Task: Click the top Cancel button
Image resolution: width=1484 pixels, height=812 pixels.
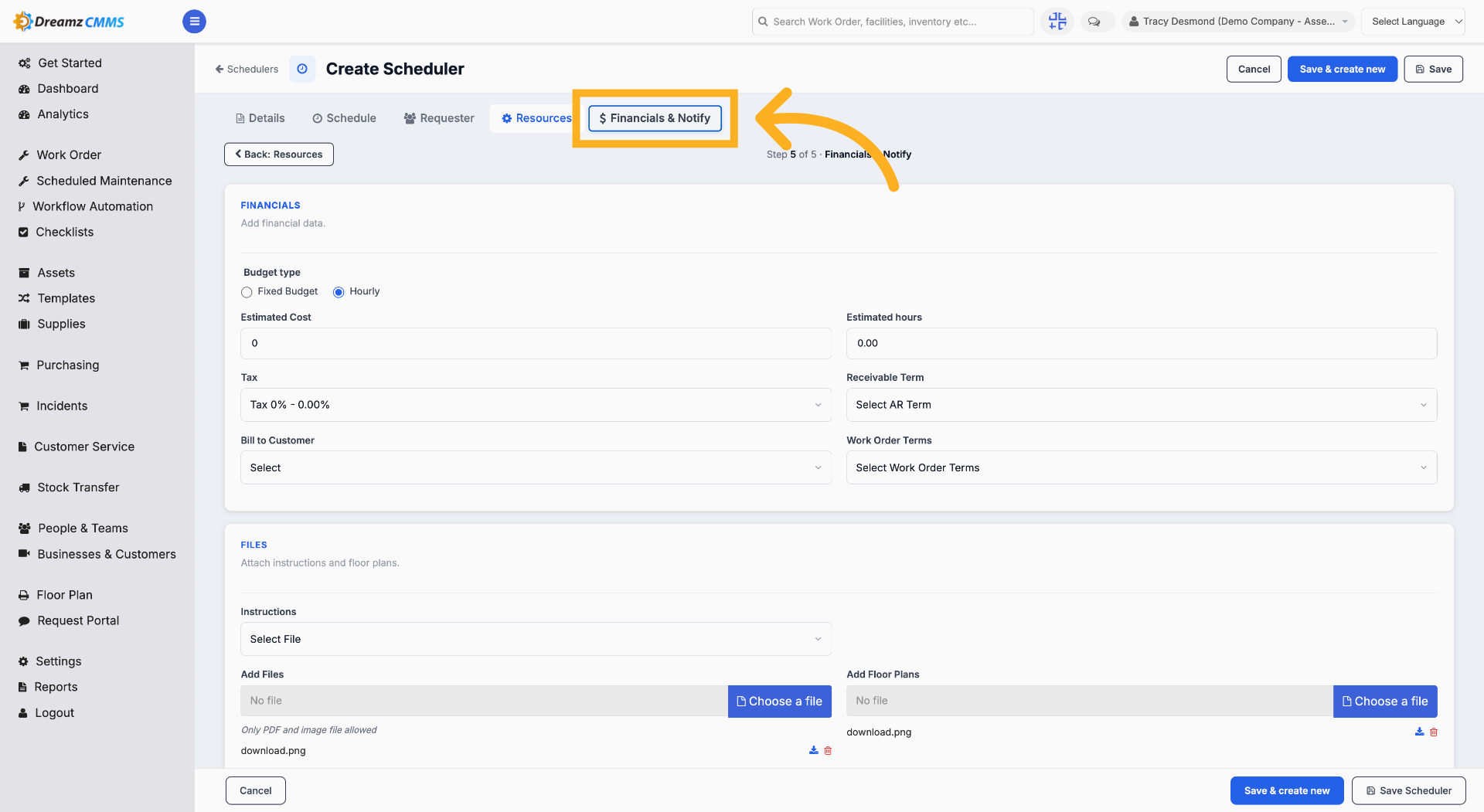Action: (1254, 69)
